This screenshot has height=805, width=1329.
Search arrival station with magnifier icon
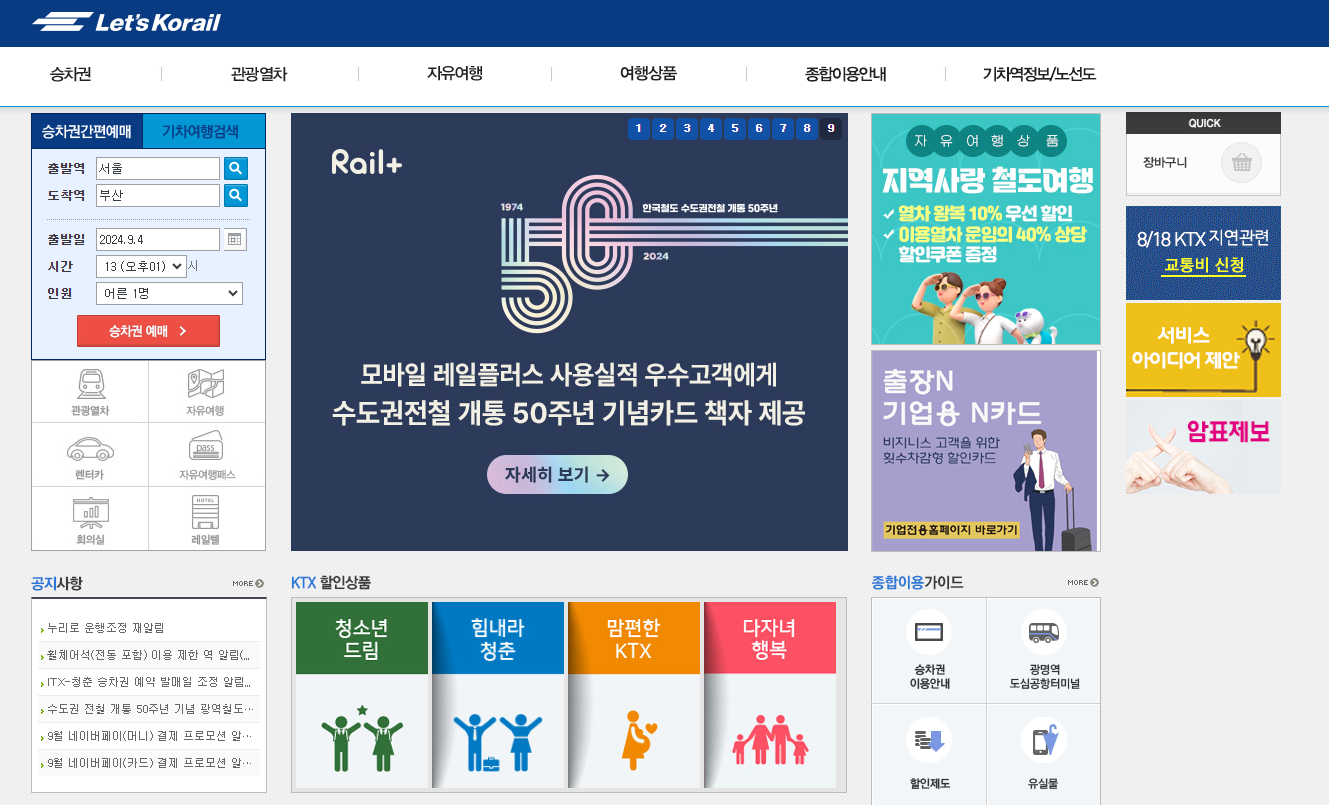point(235,195)
